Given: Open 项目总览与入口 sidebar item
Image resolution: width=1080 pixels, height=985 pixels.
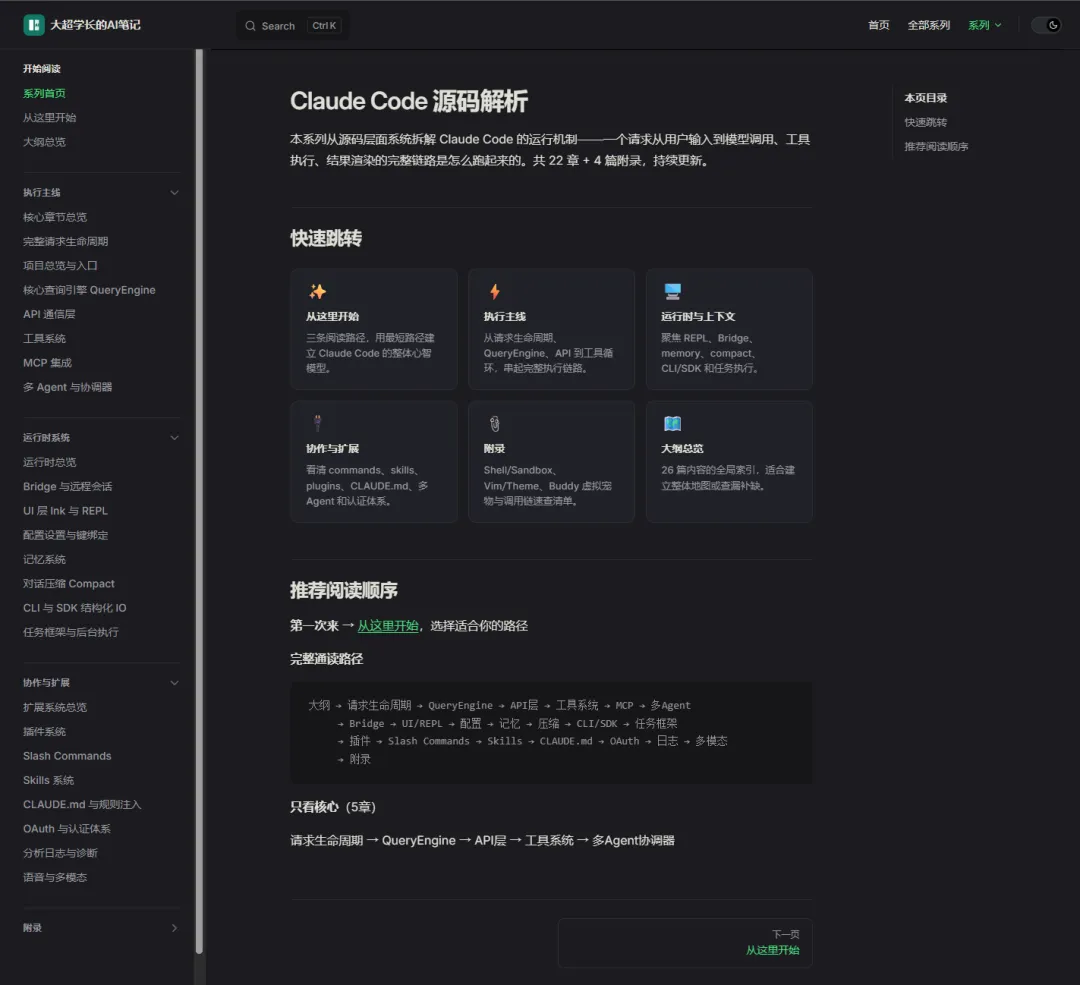Looking at the screenshot, I should click(x=60, y=265).
